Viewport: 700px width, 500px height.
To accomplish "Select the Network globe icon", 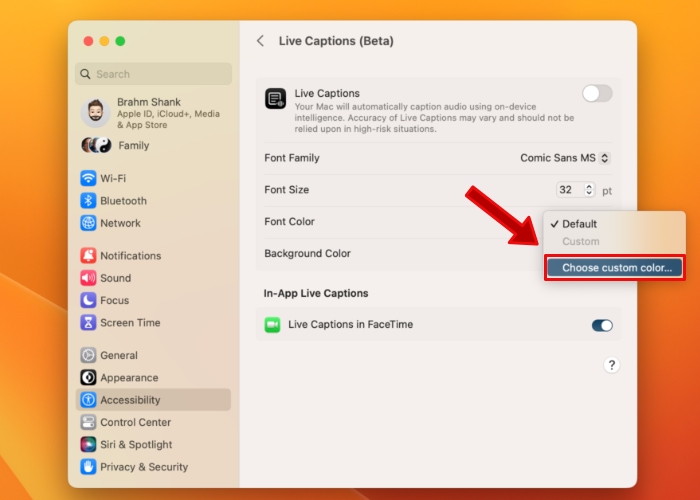I will (89, 223).
